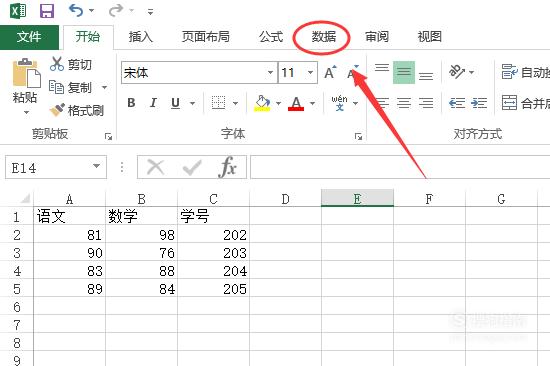
Task: Expand fill color options arrow
Action: [x=279, y=103]
